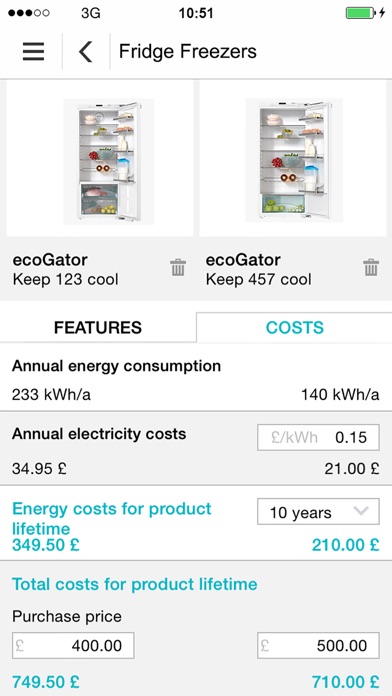Viewport: 392px width, 696px height.
Task: Delete Keep 123 cool with trash icon
Action: (178, 268)
